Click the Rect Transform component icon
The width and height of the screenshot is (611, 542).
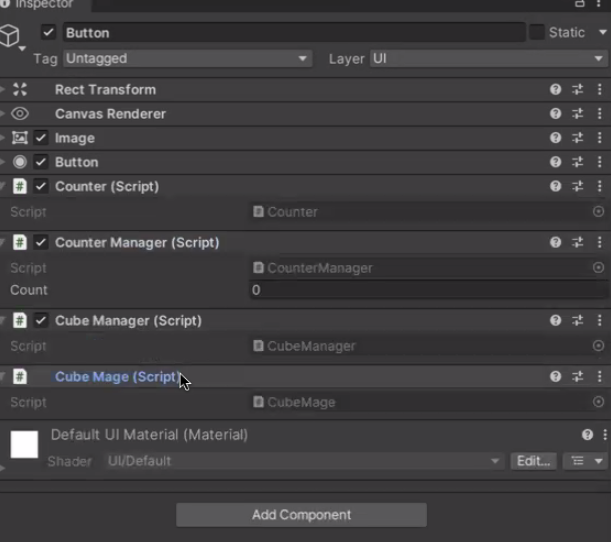(x=20, y=90)
